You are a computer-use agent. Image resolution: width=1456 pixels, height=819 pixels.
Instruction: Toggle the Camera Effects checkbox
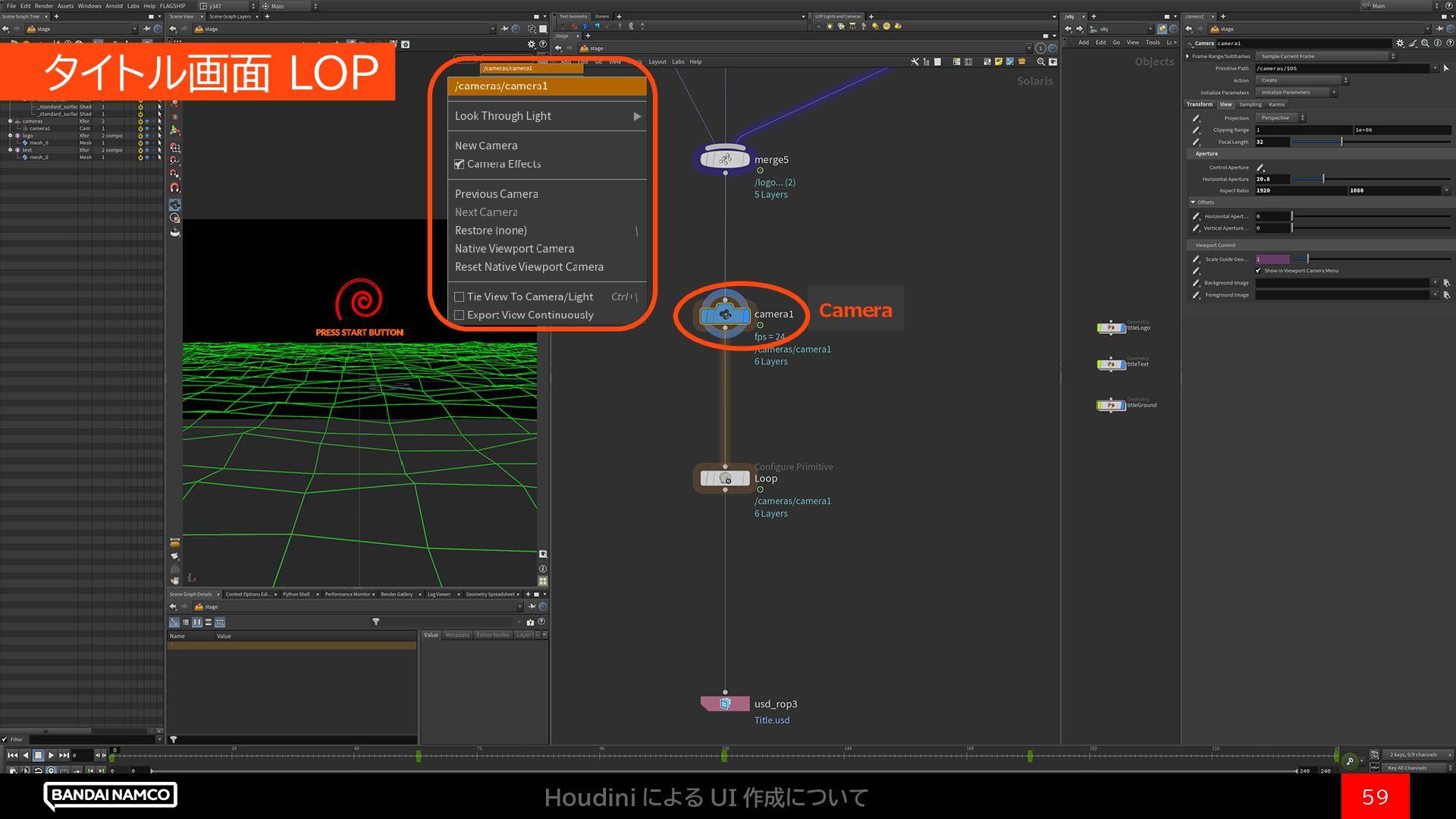point(460,164)
